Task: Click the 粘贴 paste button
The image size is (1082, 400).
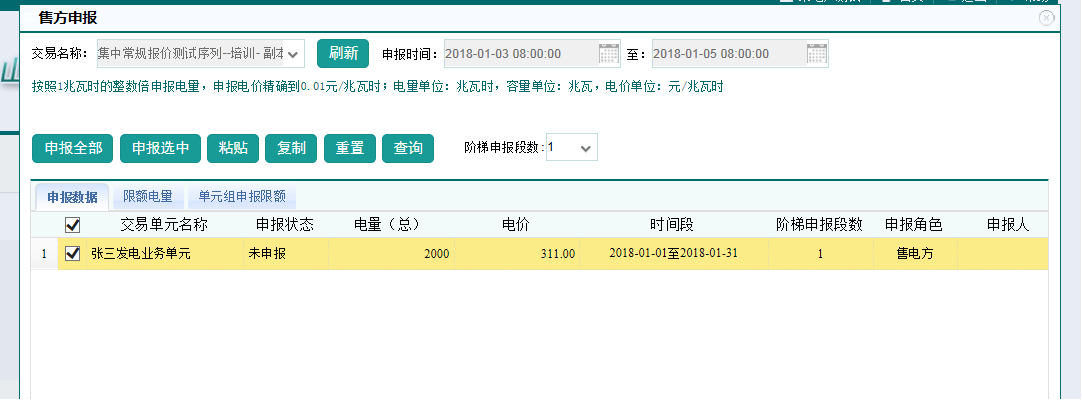Action: pos(233,148)
